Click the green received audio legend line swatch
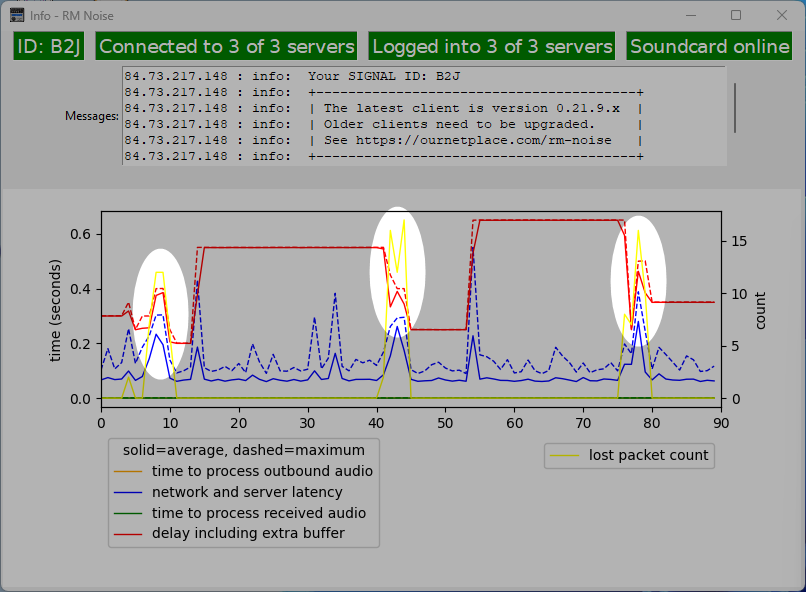The image size is (806, 592). tap(128, 513)
